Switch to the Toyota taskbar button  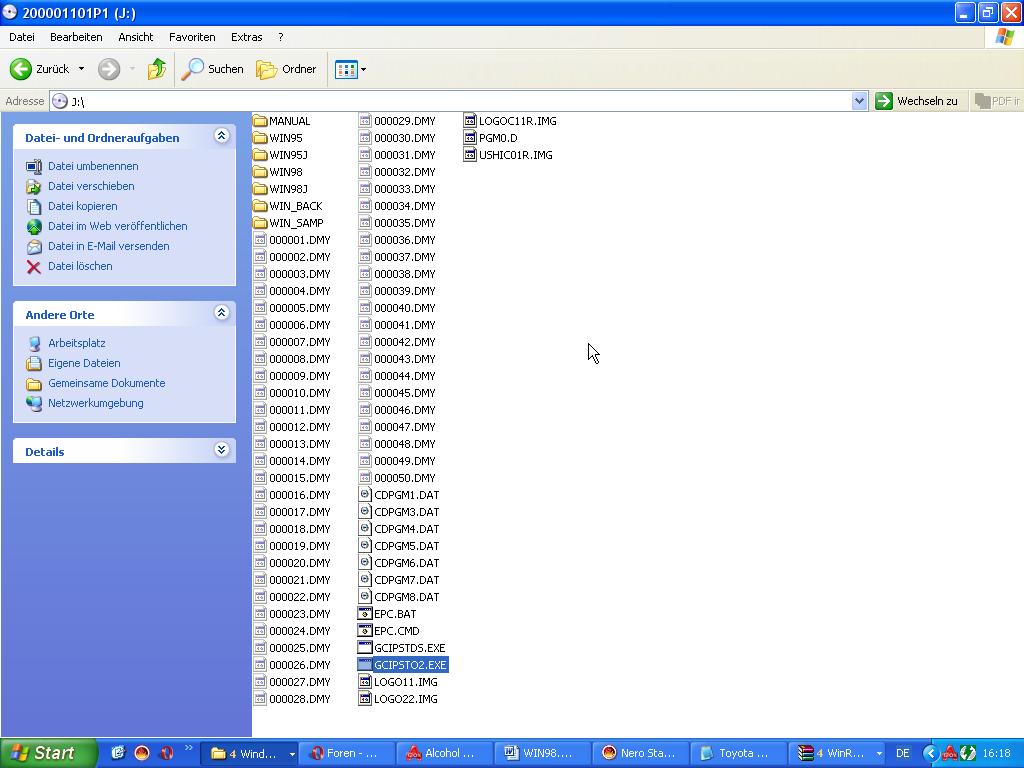coord(737,753)
